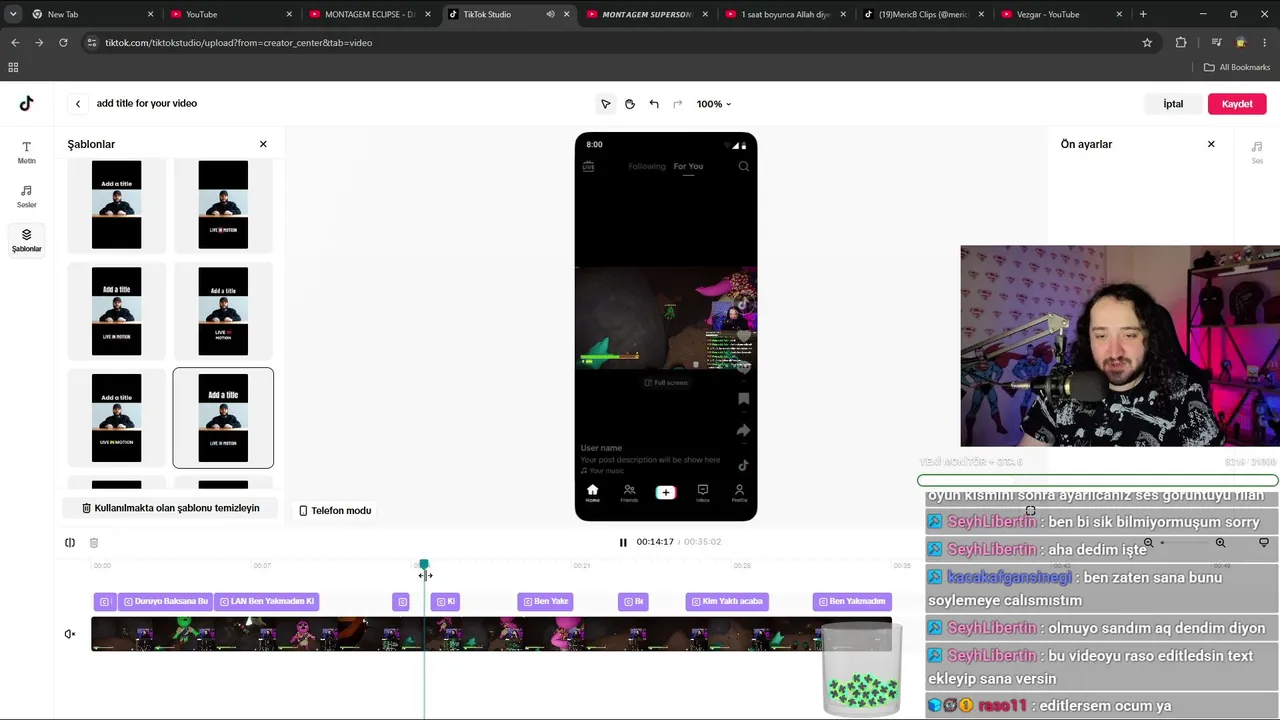Close the Ön ayarlar panel
This screenshot has width=1280, height=720.
coord(1211,144)
